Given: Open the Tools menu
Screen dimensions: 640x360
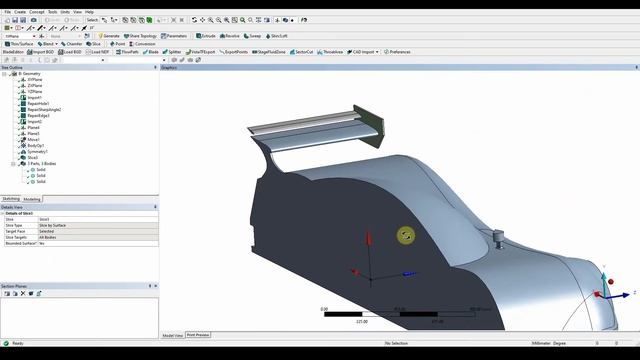Looking at the screenshot, I should pyautogui.click(x=53, y=12).
